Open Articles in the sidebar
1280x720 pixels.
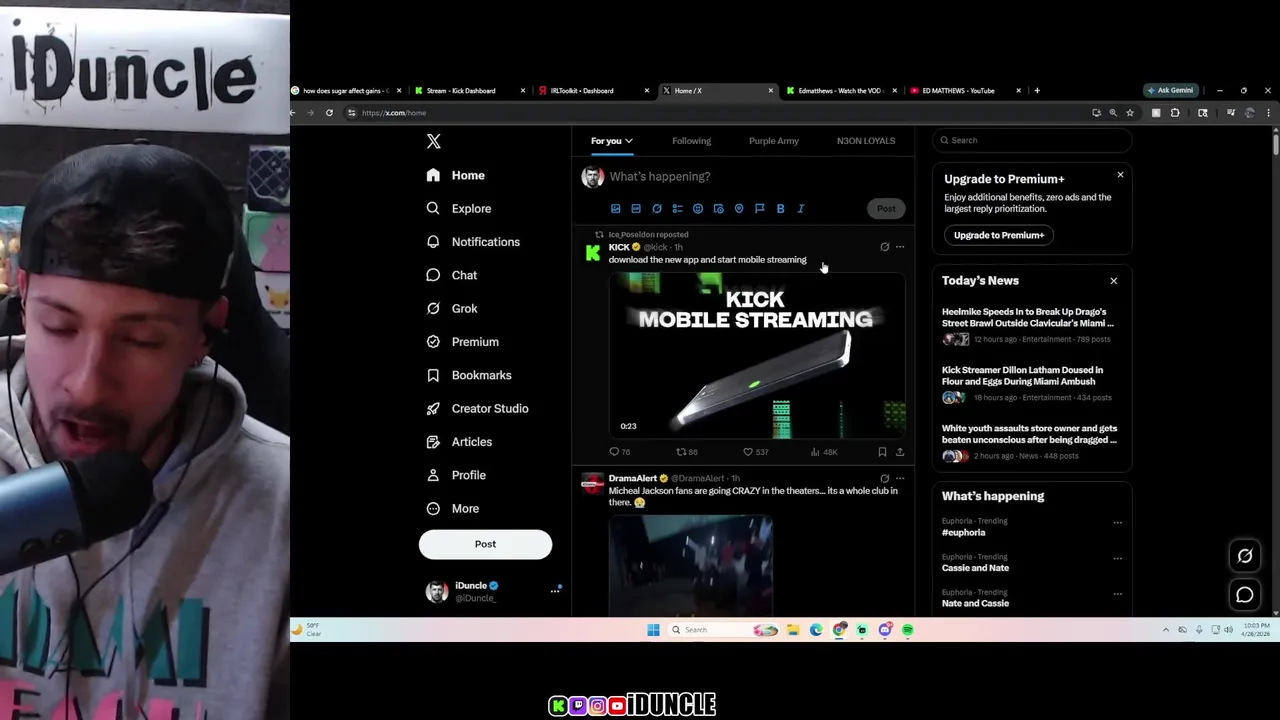[458, 442]
